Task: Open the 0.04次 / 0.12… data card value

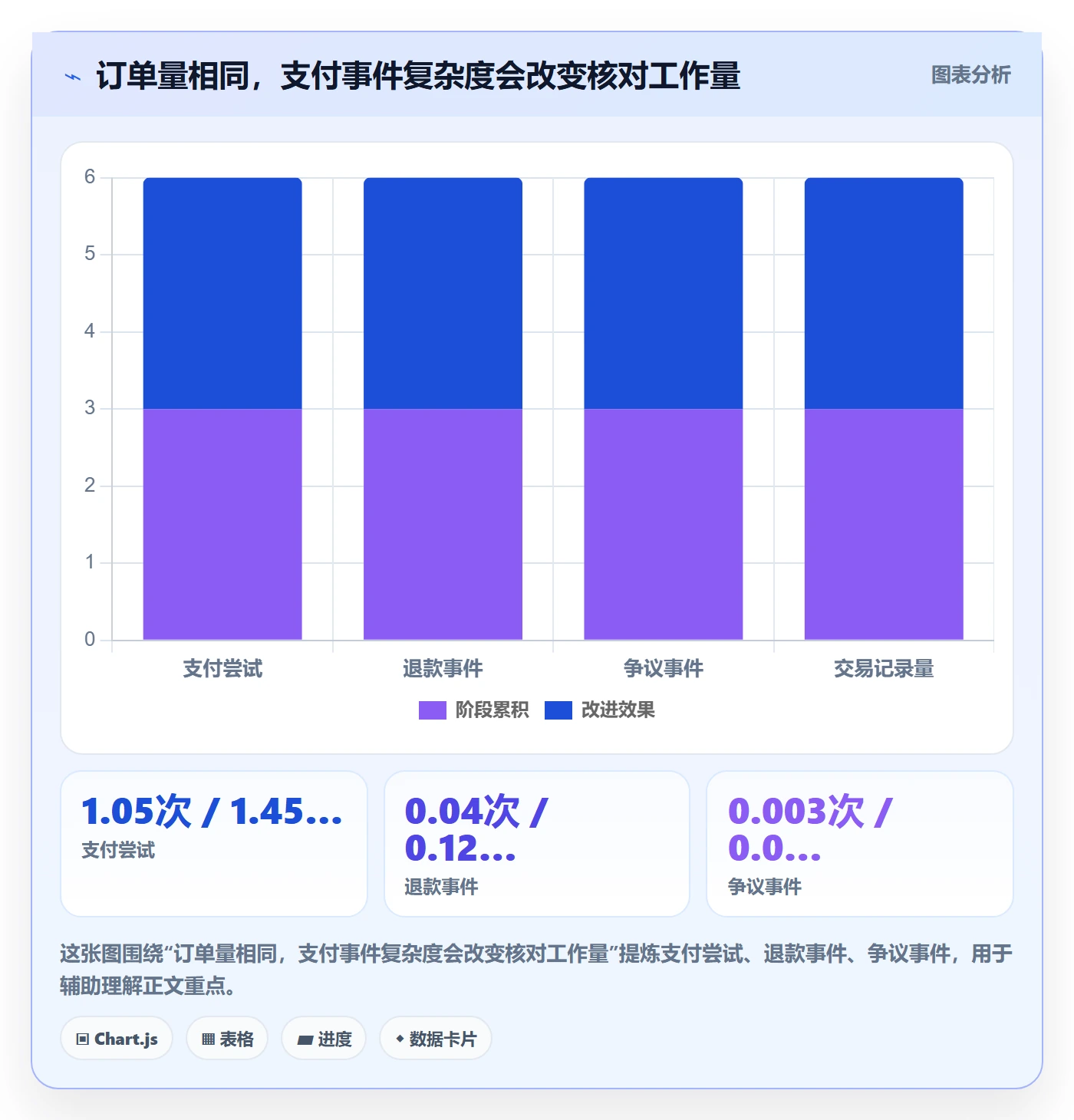Action: [476, 830]
